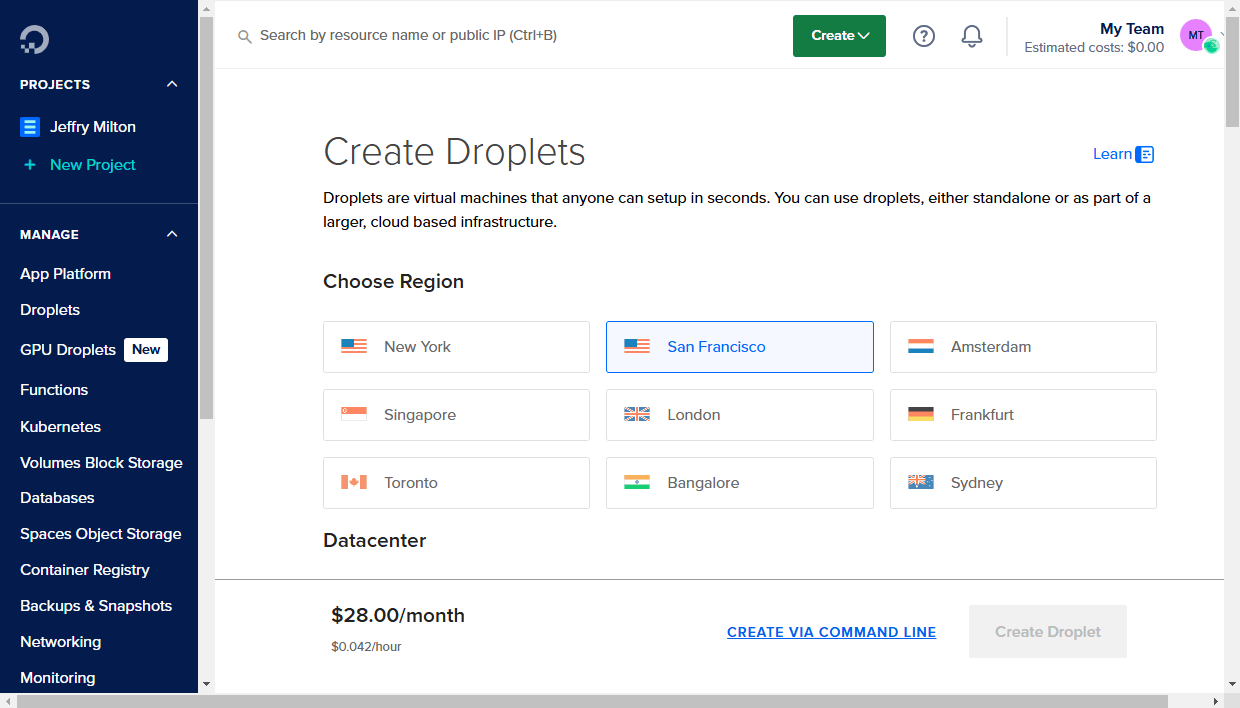Select the New York region
The image size is (1240, 708).
pyautogui.click(x=456, y=346)
